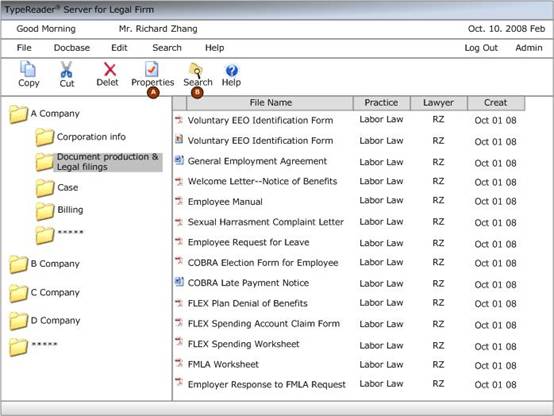Click the Copy toolbar icon
554x416 pixels.
coord(28,69)
